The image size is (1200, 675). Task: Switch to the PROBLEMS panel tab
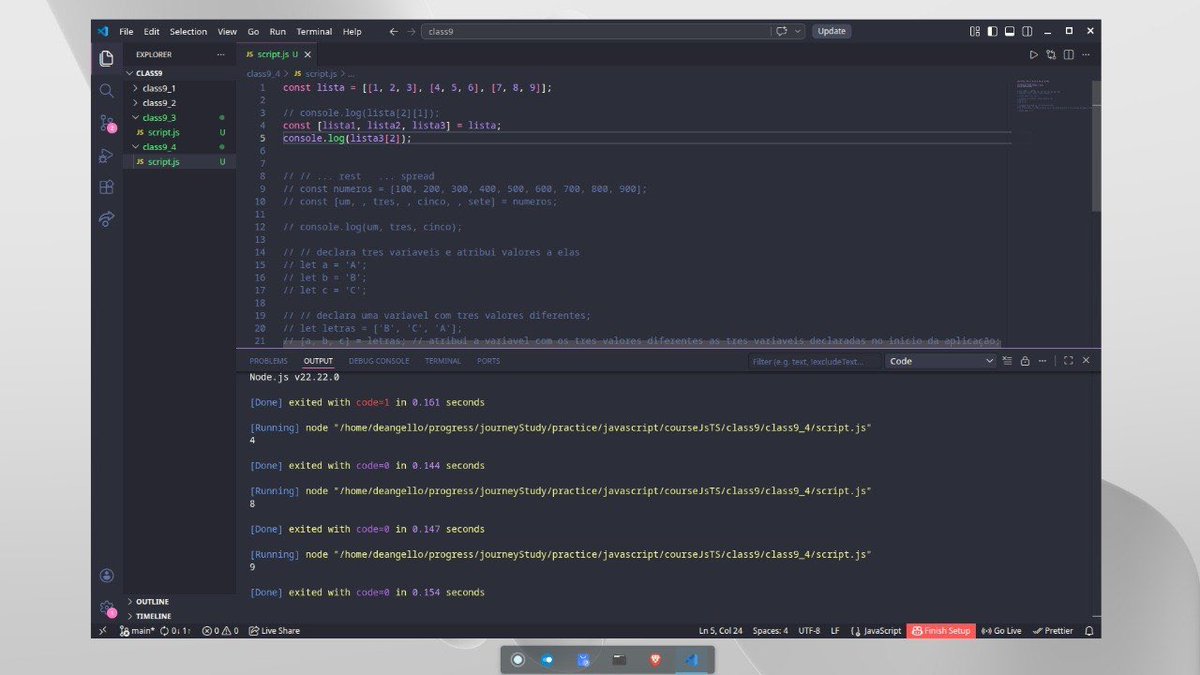coord(268,361)
